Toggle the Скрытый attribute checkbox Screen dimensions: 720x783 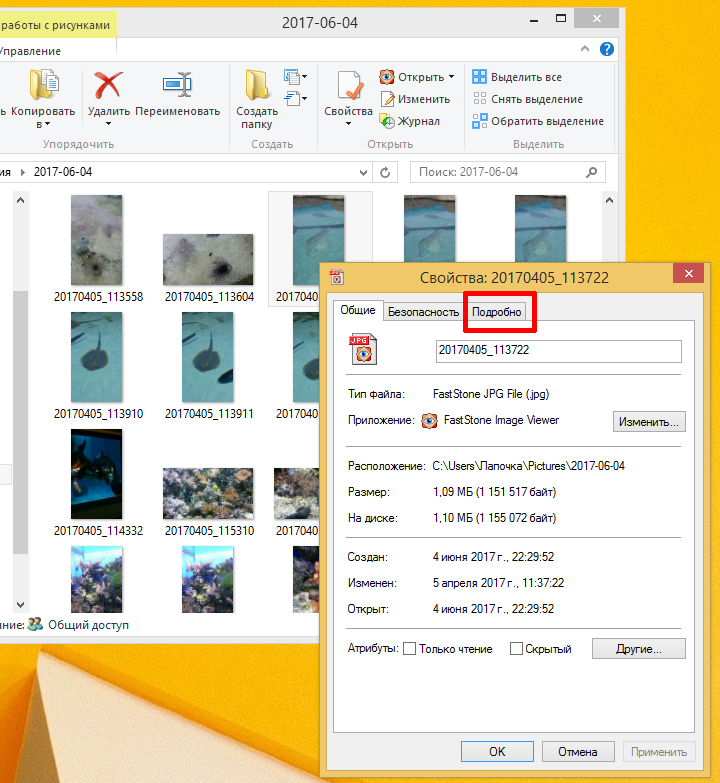(x=517, y=649)
